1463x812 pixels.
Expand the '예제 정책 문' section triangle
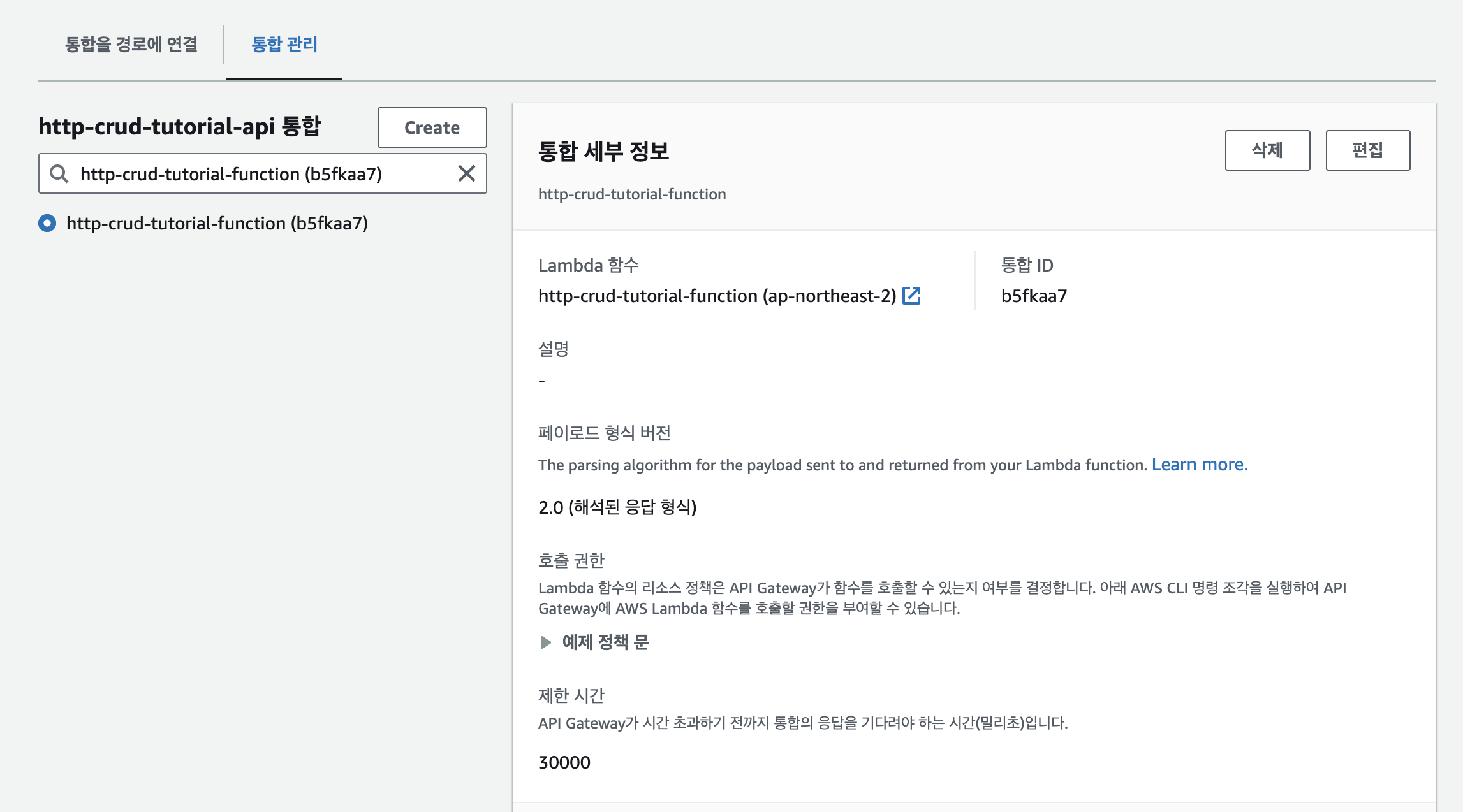(x=545, y=642)
